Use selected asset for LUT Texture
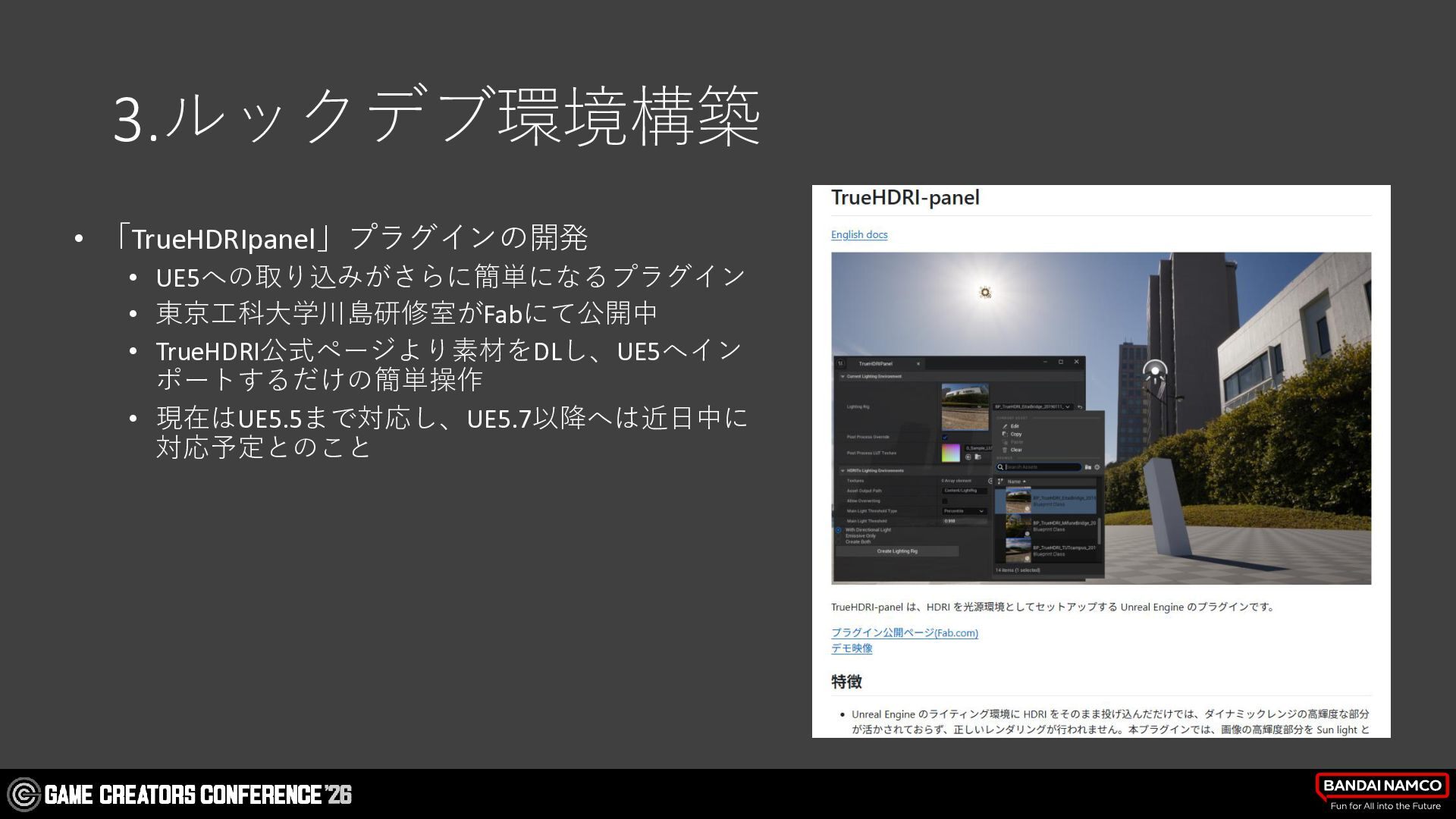The image size is (1456, 819). point(968,457)
